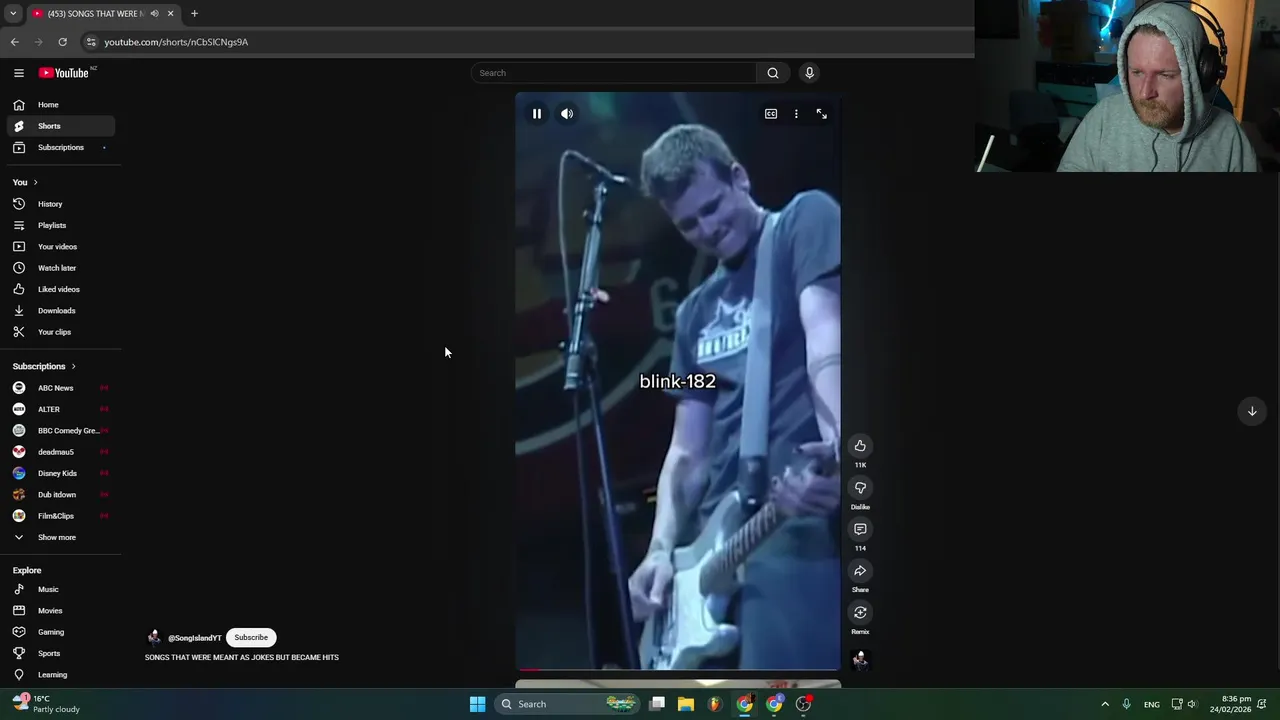Enter fullscreen on the Short

coord(822,114)
